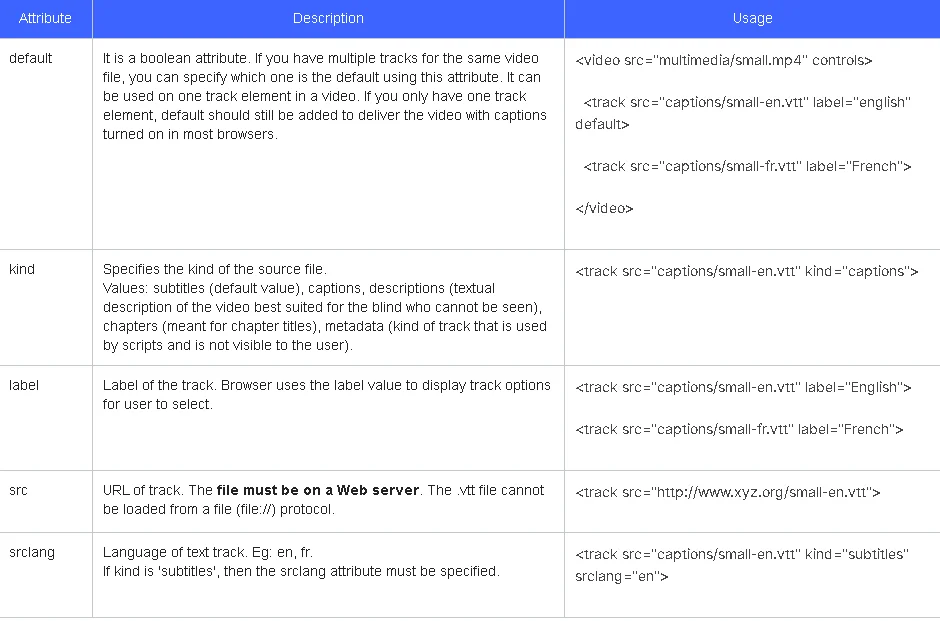Click bold text 'file must be on a Web server'
940x621 pixels.
pyautogui.click(x=319, y=490)
